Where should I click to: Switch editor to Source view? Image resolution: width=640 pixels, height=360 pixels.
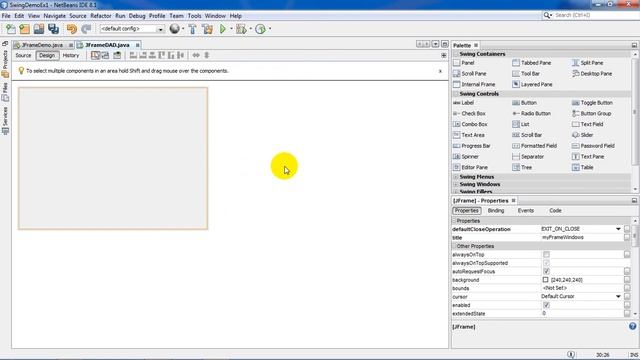[23, 56]
